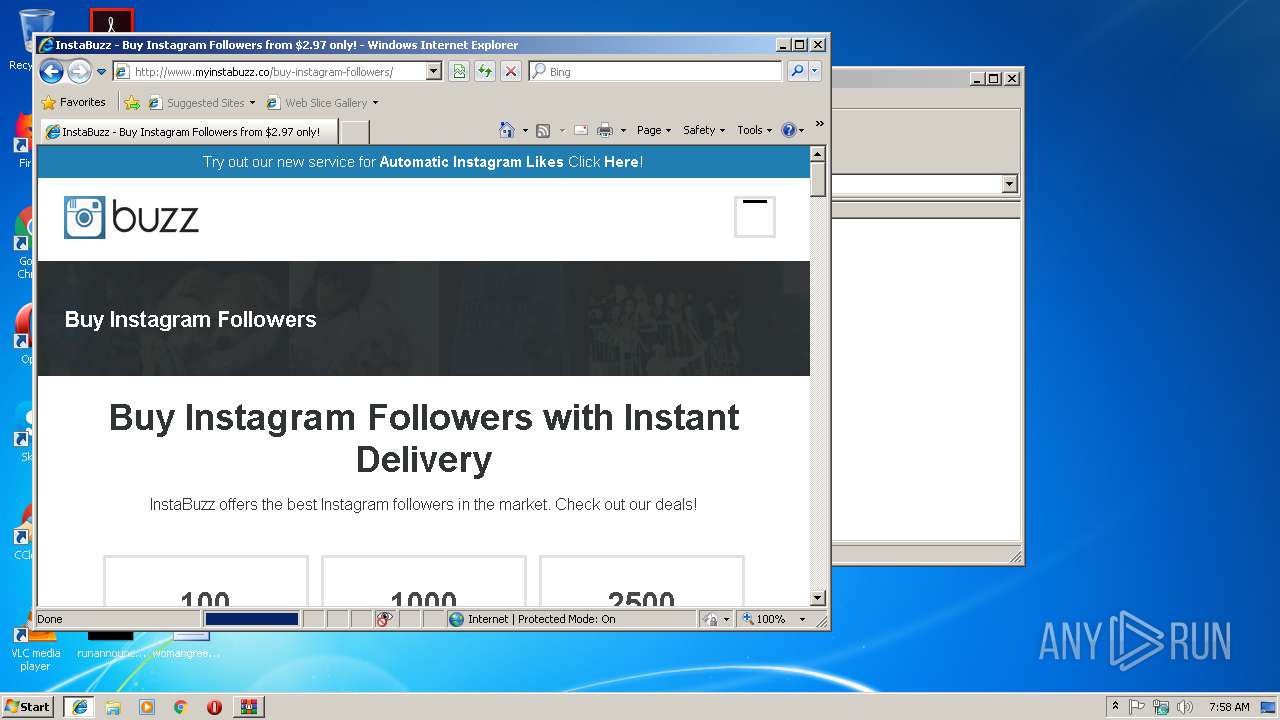Click the Help question mark icon
1280x720 pixels.
(x=789, y=130)
